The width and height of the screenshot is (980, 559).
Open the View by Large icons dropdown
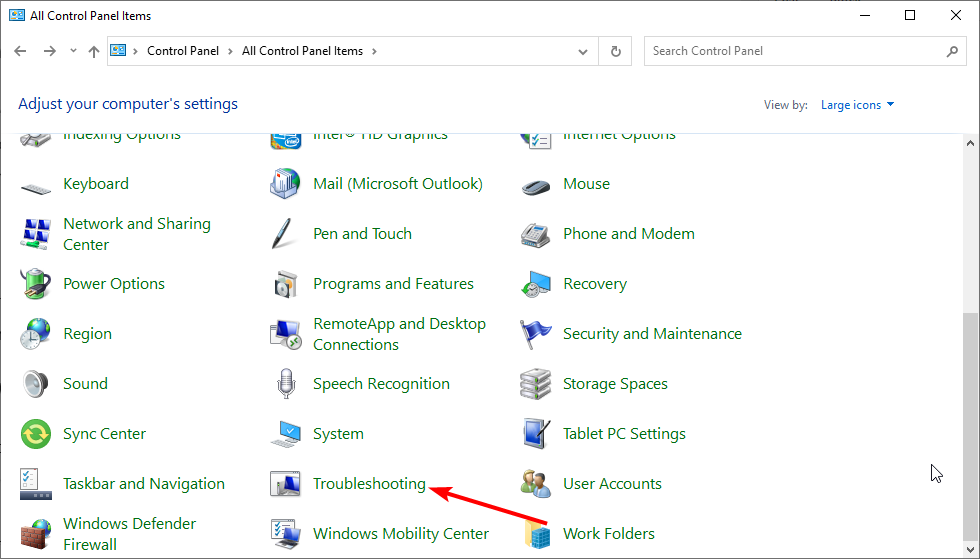click(x=857, y=105)
